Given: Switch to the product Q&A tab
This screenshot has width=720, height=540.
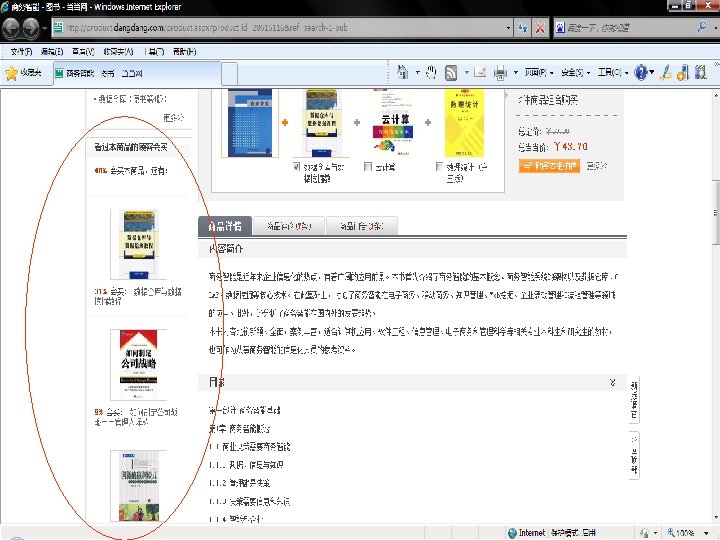Looking at the screenshot, I should 362,226.
